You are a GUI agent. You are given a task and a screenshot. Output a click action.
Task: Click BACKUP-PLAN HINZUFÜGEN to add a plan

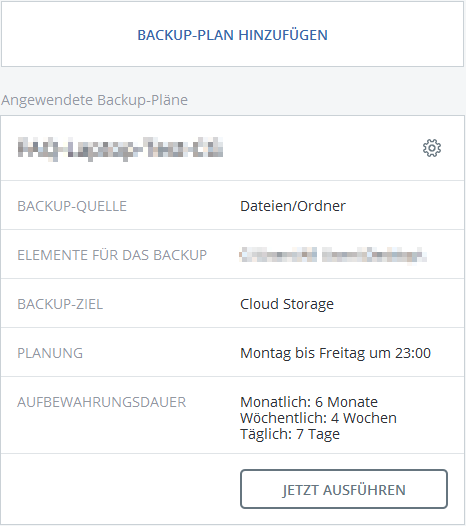point(232,35)
